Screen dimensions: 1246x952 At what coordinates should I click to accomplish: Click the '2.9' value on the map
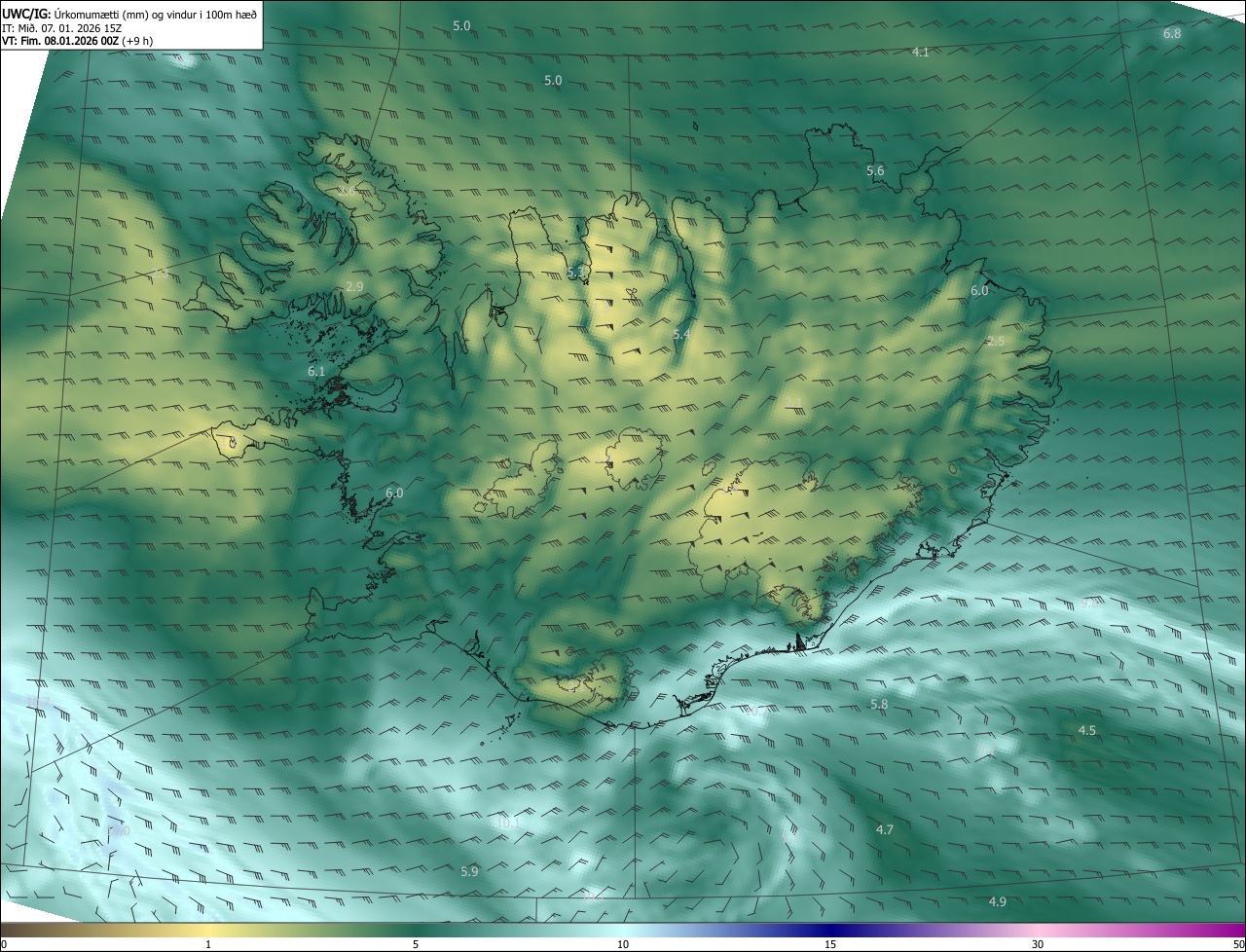pyautogui.click(x=354, y=287)
